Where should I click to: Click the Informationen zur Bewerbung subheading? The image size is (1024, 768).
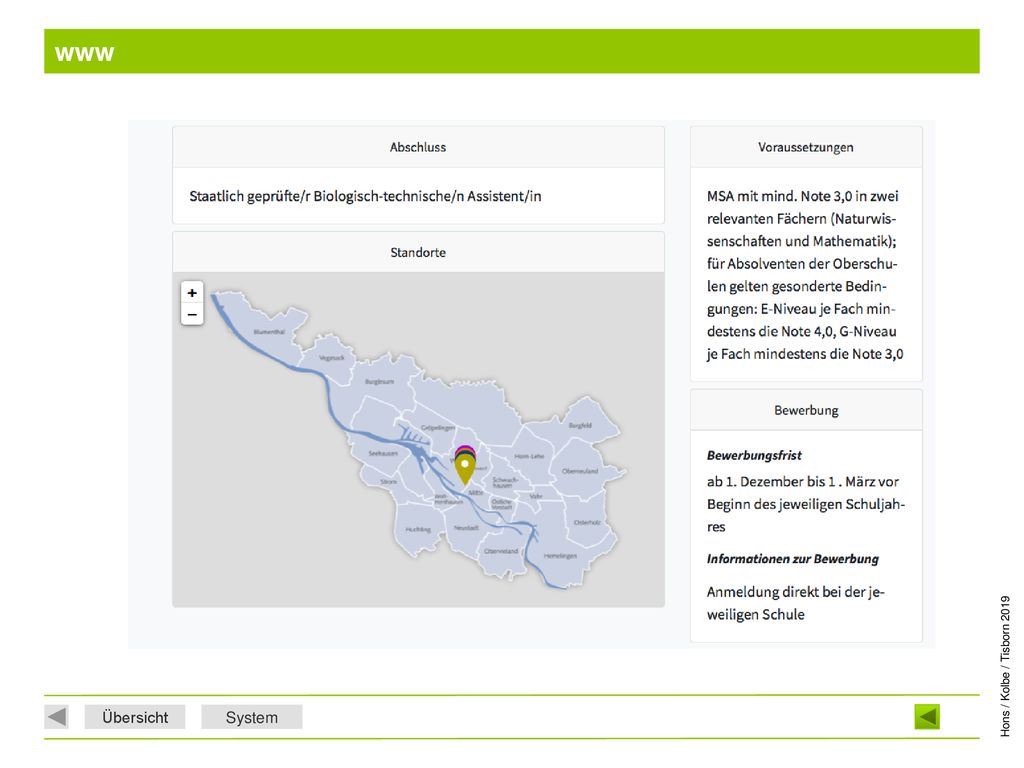793,559
